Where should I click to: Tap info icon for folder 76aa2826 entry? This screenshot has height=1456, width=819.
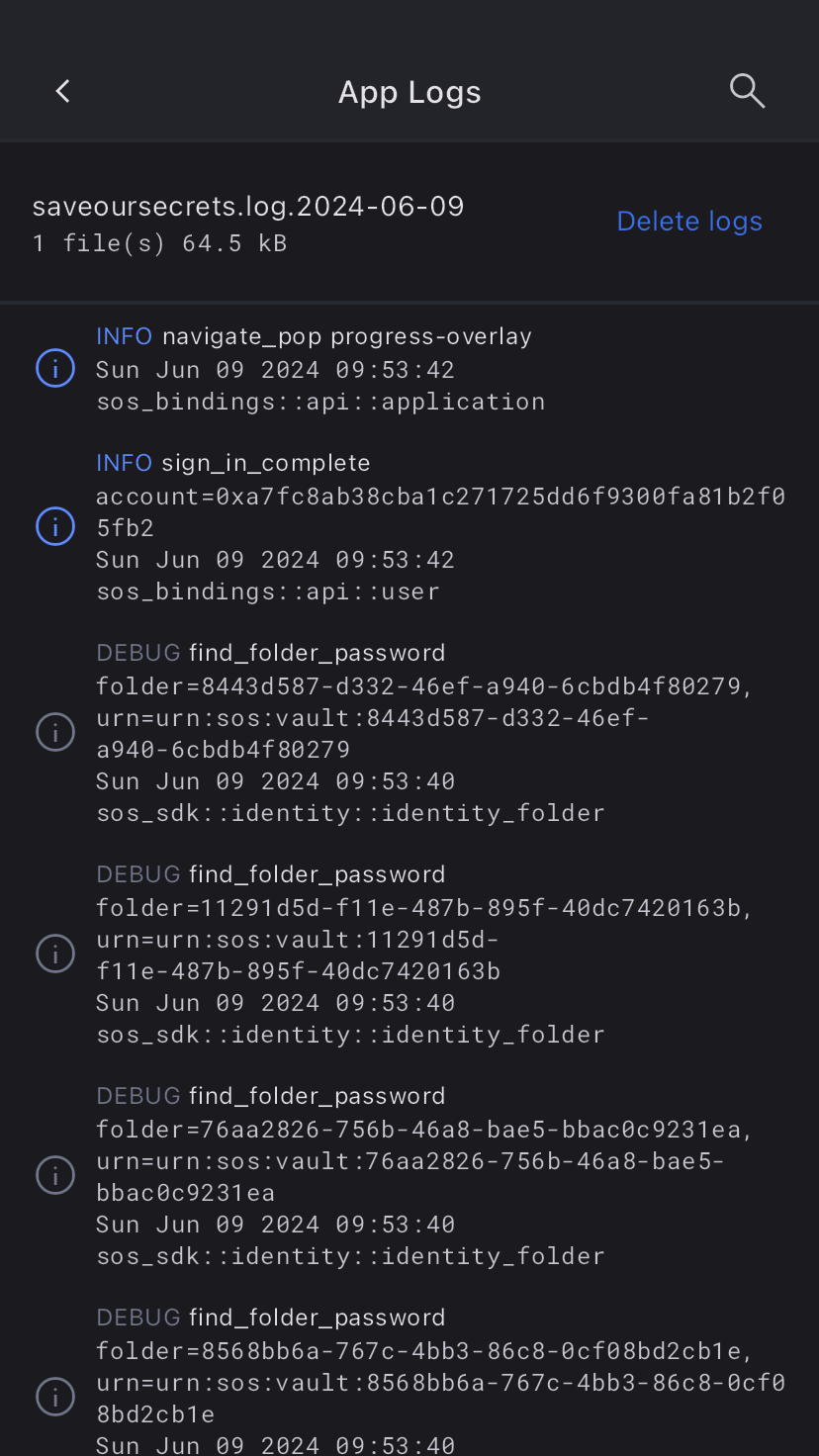pos(55,1176)
